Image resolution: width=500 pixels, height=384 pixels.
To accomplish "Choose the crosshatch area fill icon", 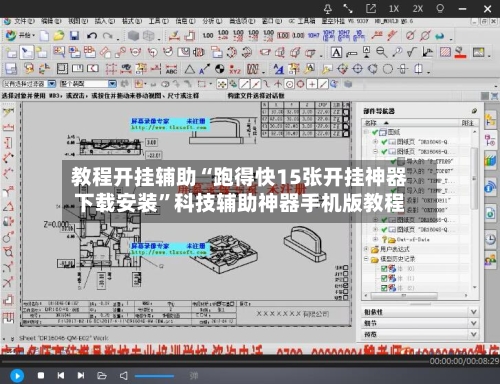I will 445,52.
